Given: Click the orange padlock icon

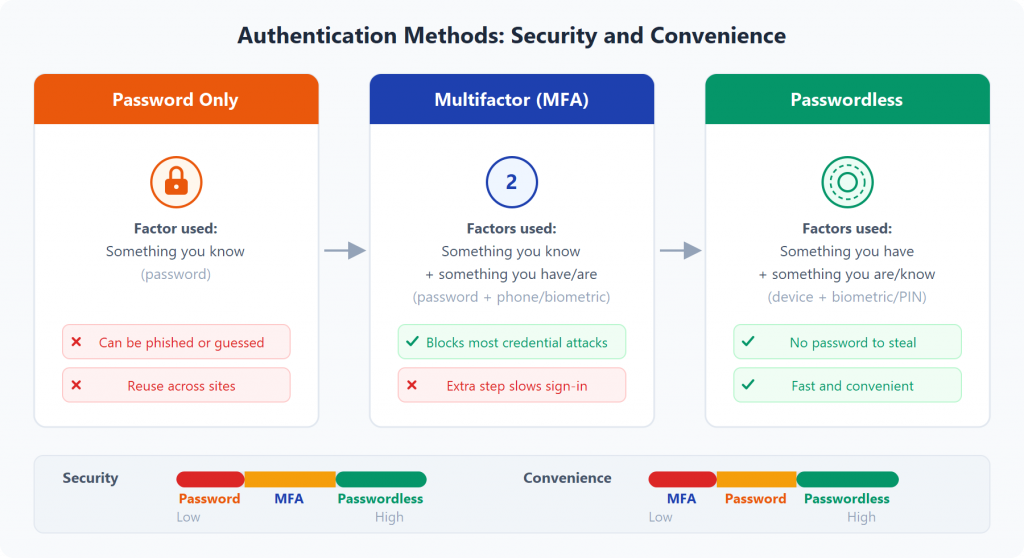Looking at the screenshot, I should tap(176, 181).
